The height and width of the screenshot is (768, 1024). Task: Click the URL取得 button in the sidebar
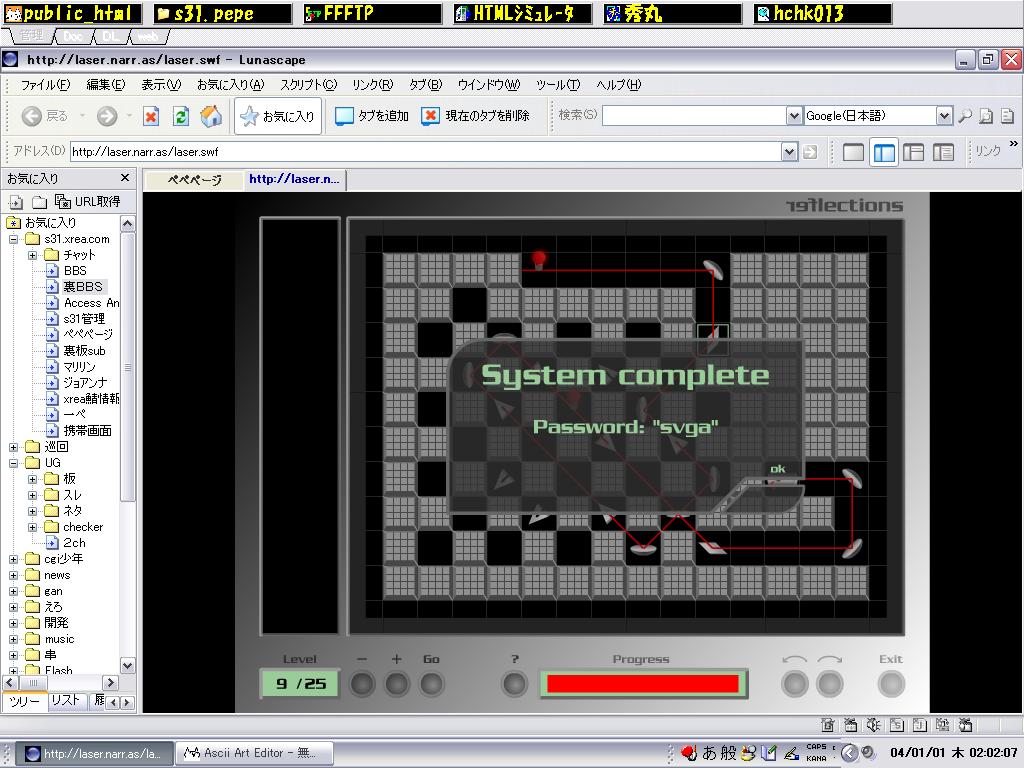88,202
